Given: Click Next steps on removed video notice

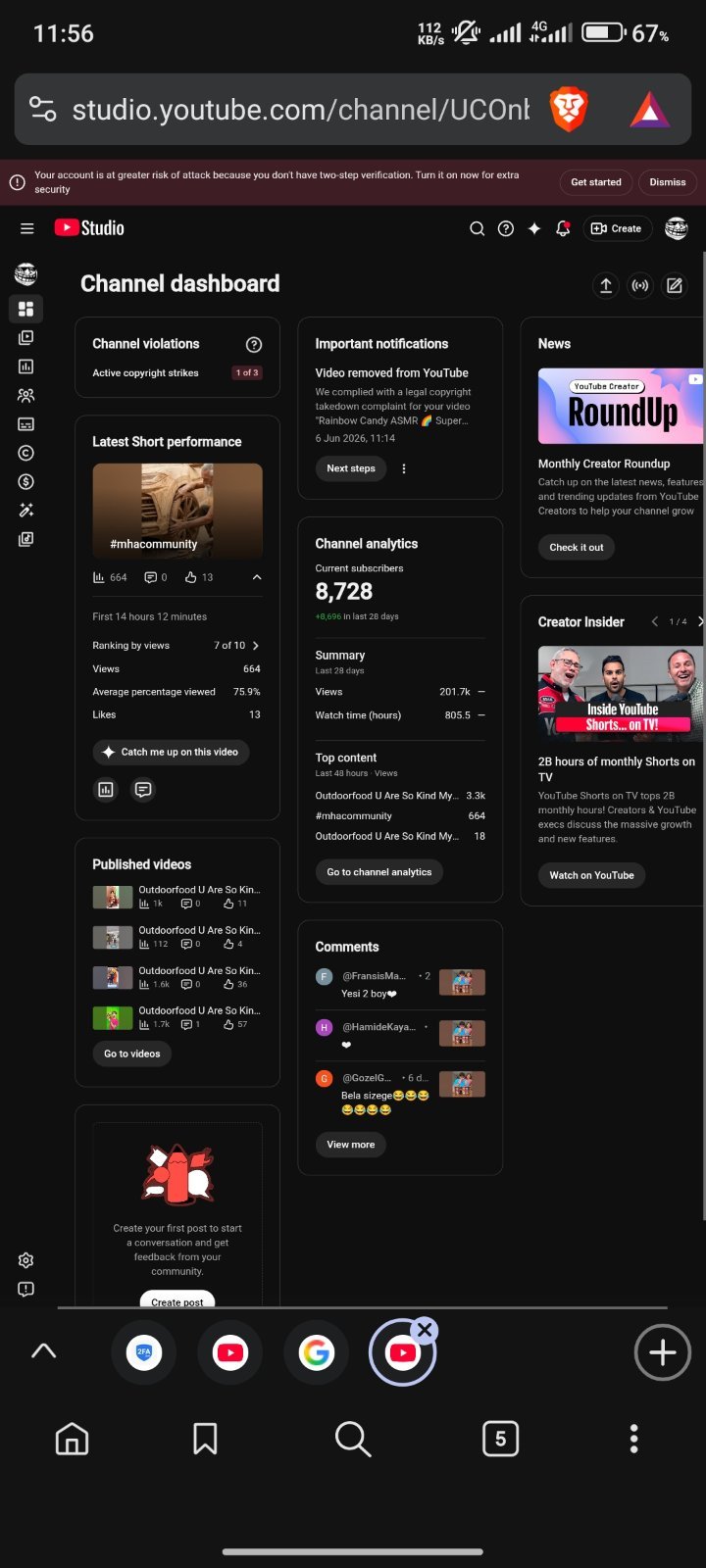Looking at the screenshot, I should (351, 468).
